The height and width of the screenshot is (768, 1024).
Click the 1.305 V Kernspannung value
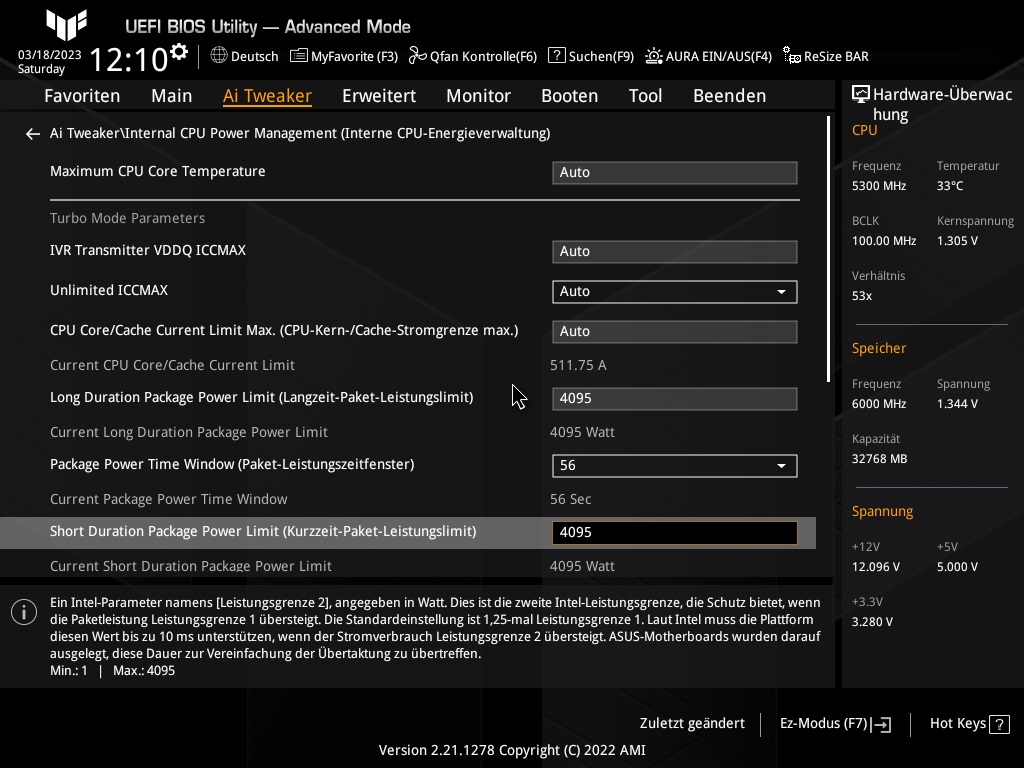pos(957,241)
